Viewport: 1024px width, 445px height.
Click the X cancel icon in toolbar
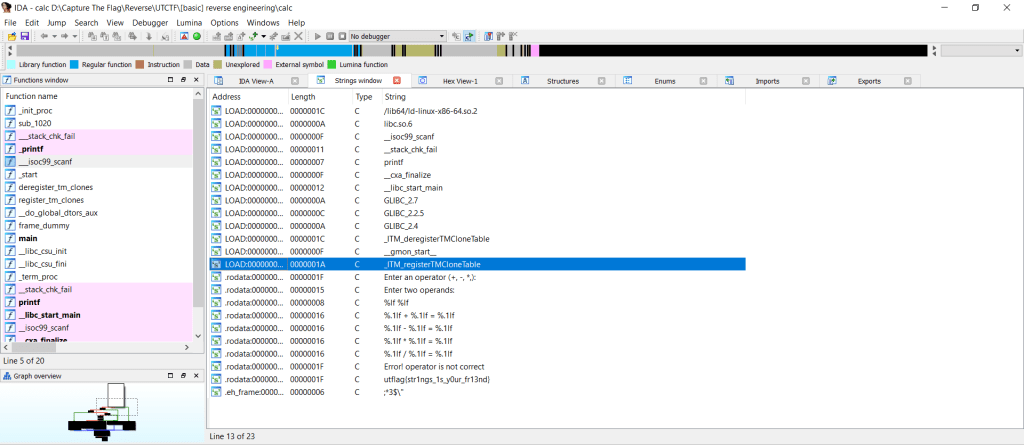coord(298,36)
